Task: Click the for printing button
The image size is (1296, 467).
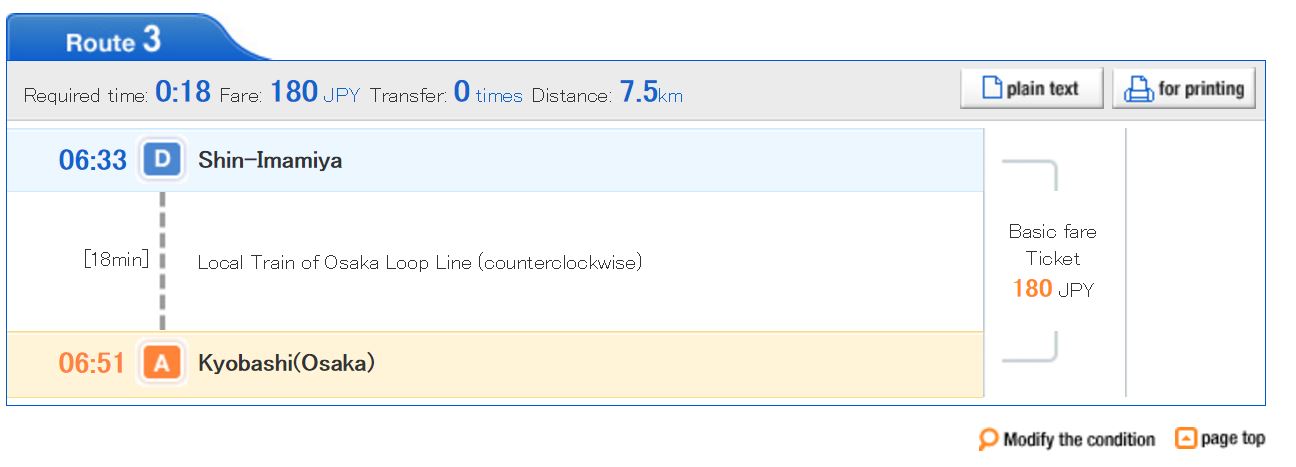Action: coord(1184,89)
